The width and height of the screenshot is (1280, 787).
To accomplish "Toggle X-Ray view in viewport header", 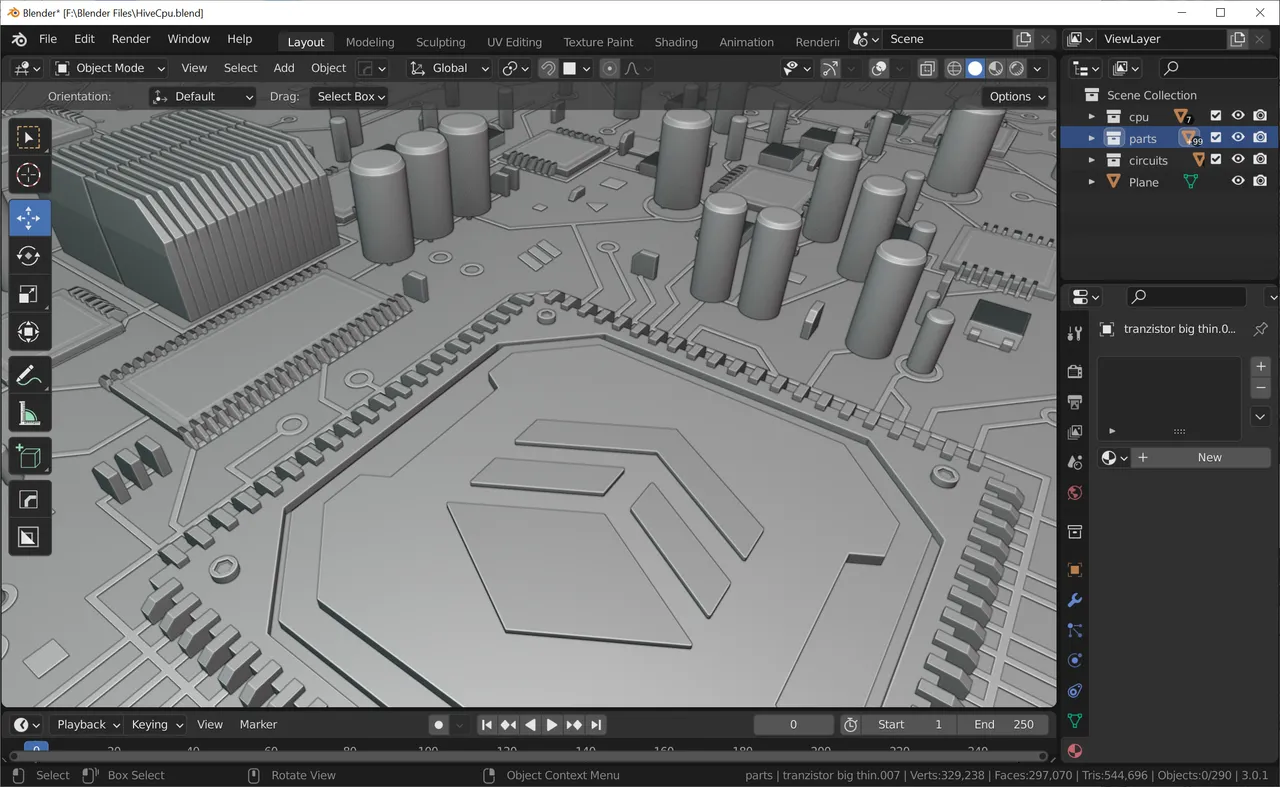I will 927,68.
